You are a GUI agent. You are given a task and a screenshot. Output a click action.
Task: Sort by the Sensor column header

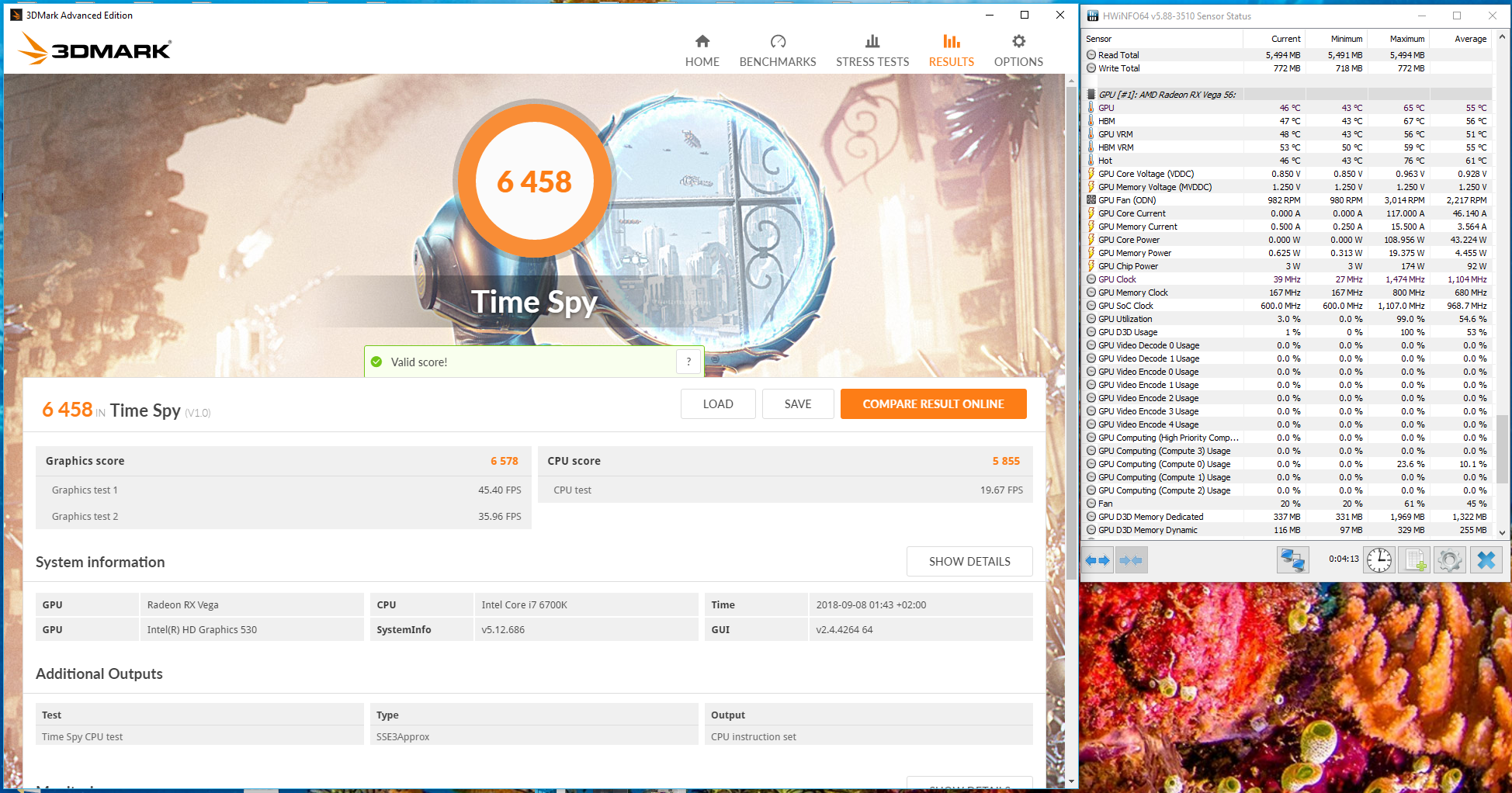1162,39
